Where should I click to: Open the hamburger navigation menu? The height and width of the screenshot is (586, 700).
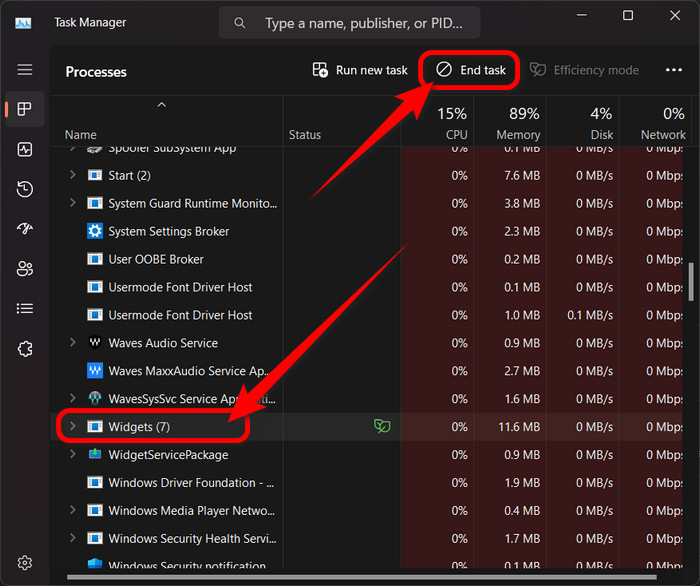pyautogui.click(x=25, y=70)
